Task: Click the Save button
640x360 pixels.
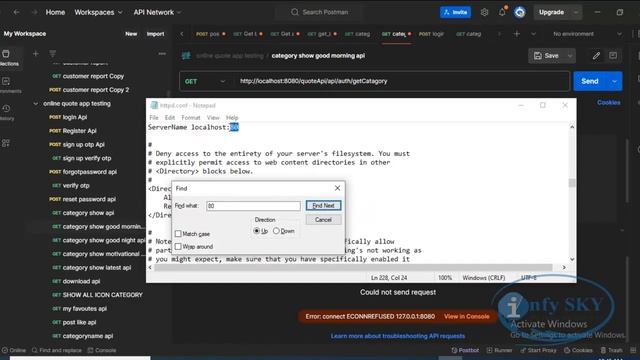Action: [x=546, y=56]
